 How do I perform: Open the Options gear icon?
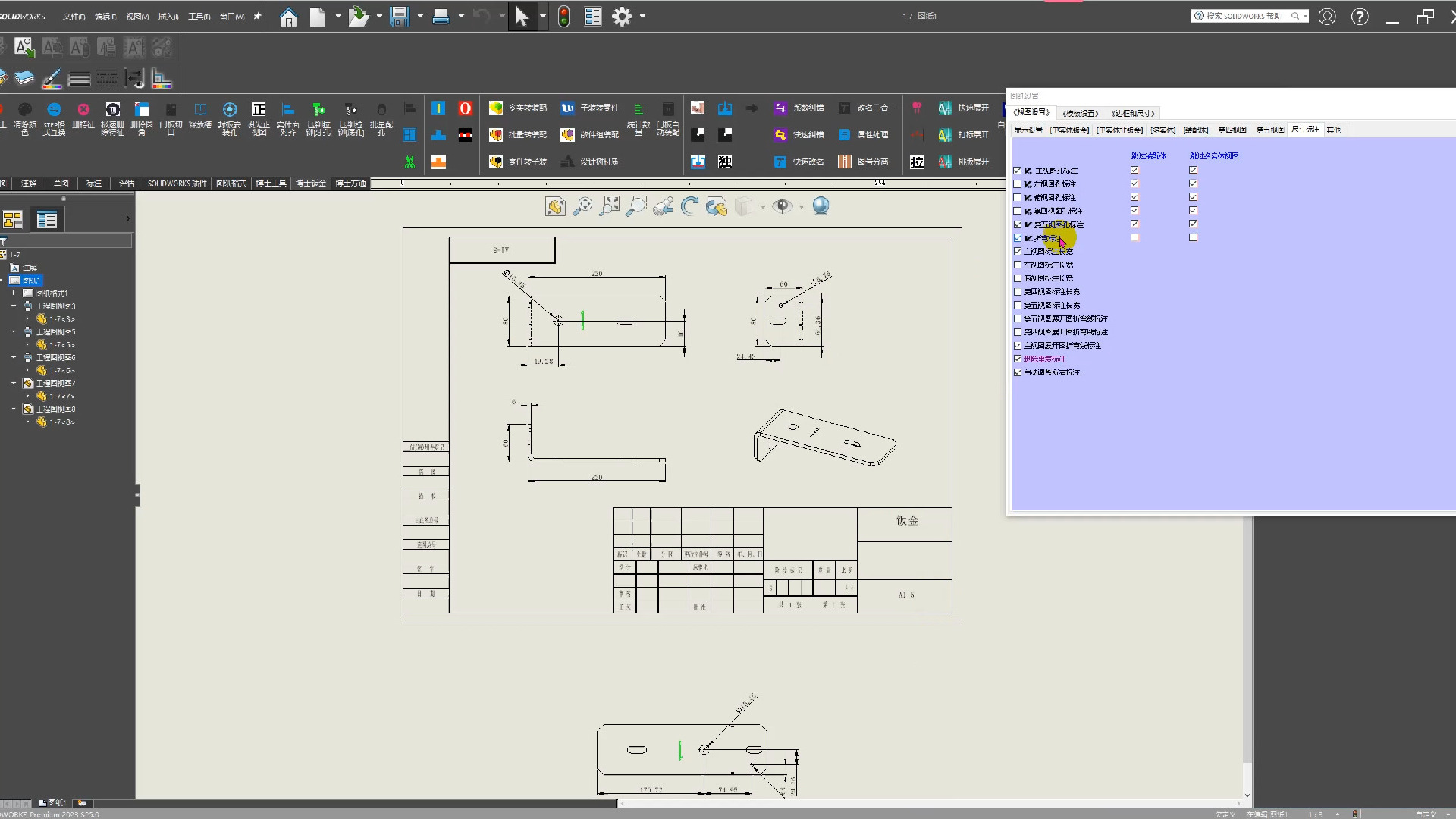[622, 17]
